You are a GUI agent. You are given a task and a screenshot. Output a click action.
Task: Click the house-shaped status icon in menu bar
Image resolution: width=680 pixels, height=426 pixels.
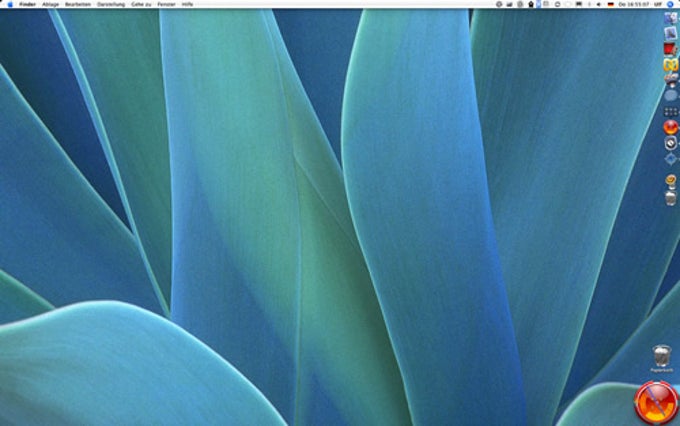(530, 4)
